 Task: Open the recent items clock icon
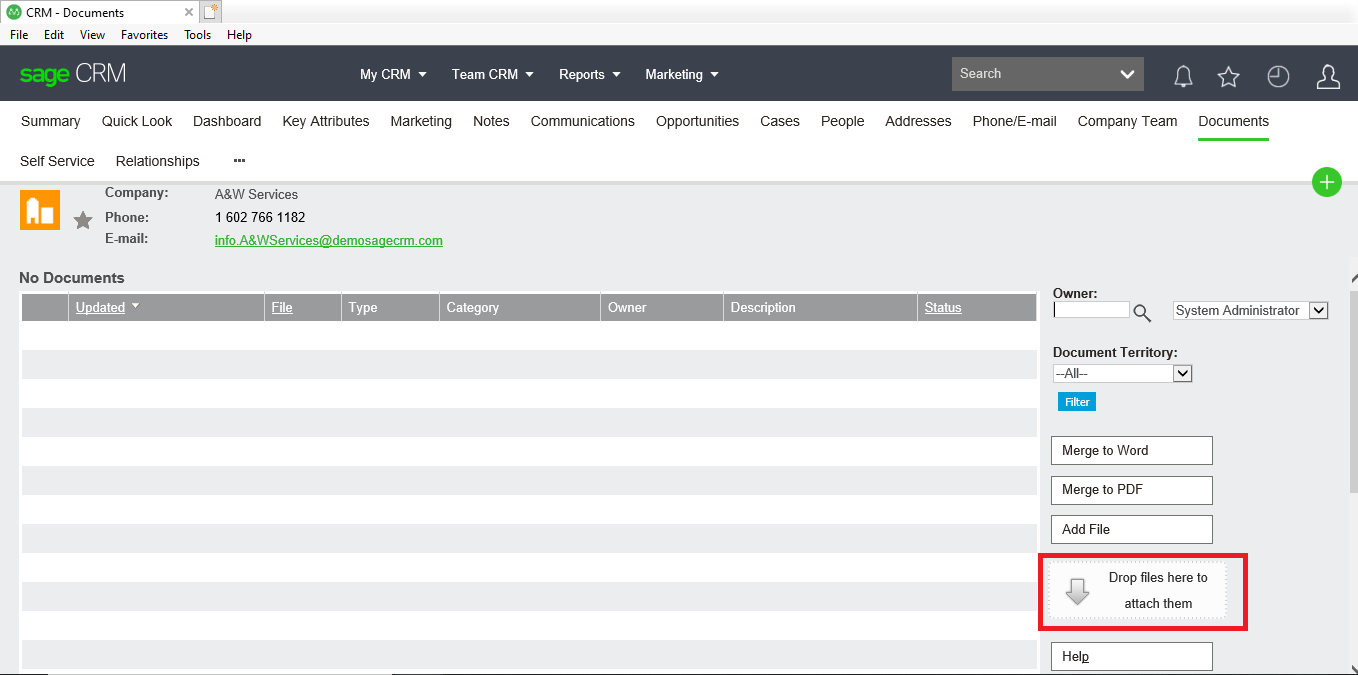click(1278, 76)
